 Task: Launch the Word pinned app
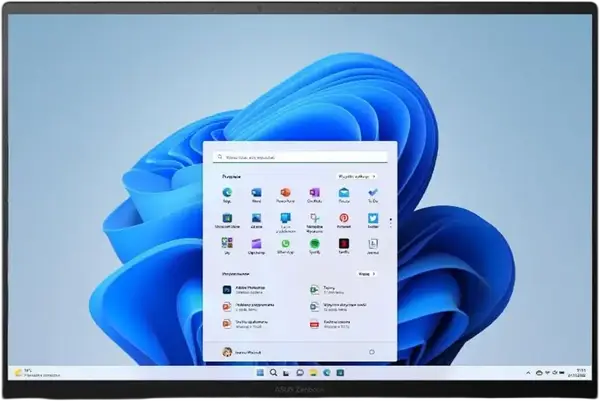(x=257, y=193)
